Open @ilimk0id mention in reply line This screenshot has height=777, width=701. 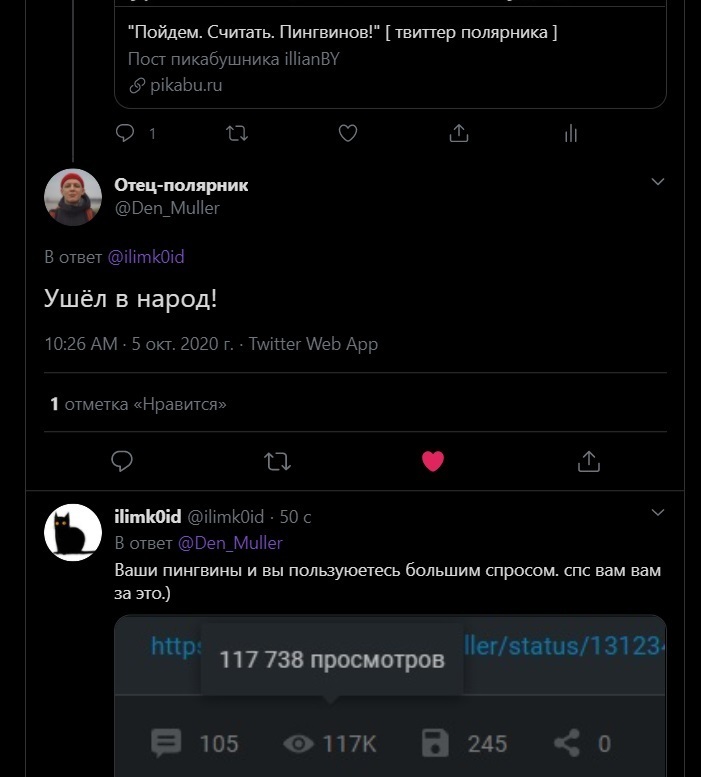click(146, 257)
